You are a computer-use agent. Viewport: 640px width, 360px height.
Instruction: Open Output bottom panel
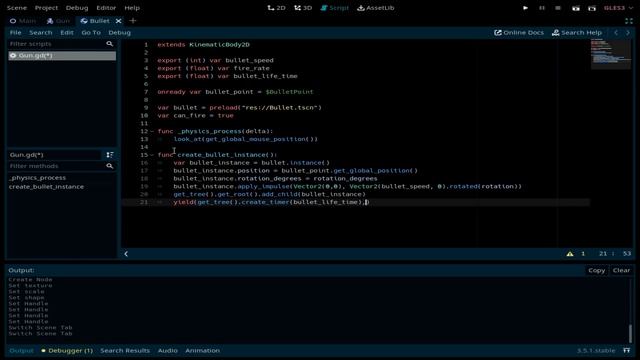[x=21, y=351]
